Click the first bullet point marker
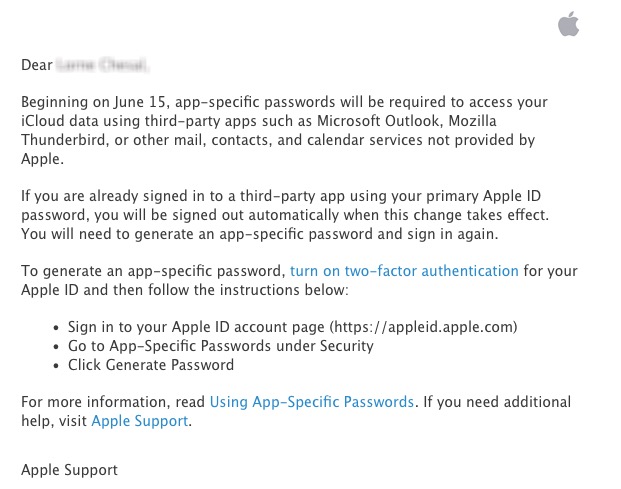This screenshot has width=621, height=489. tap(56, 328)
